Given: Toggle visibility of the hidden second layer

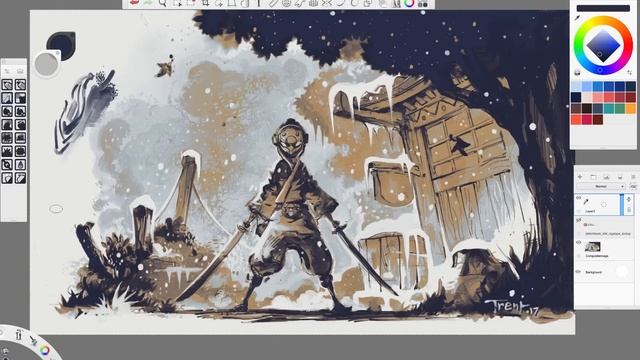Looking at the screenshot, I should pyautogui.click(x=578, y=220).
